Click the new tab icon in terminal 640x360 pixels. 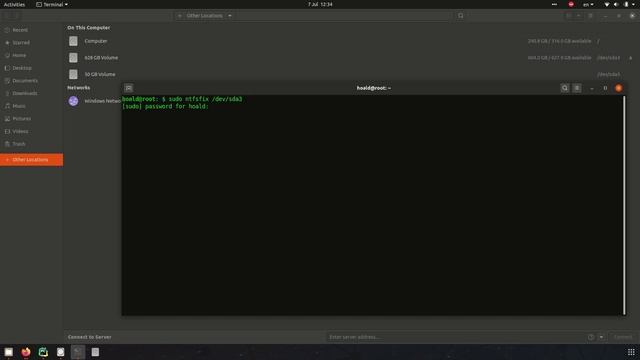tap(129, 88)
